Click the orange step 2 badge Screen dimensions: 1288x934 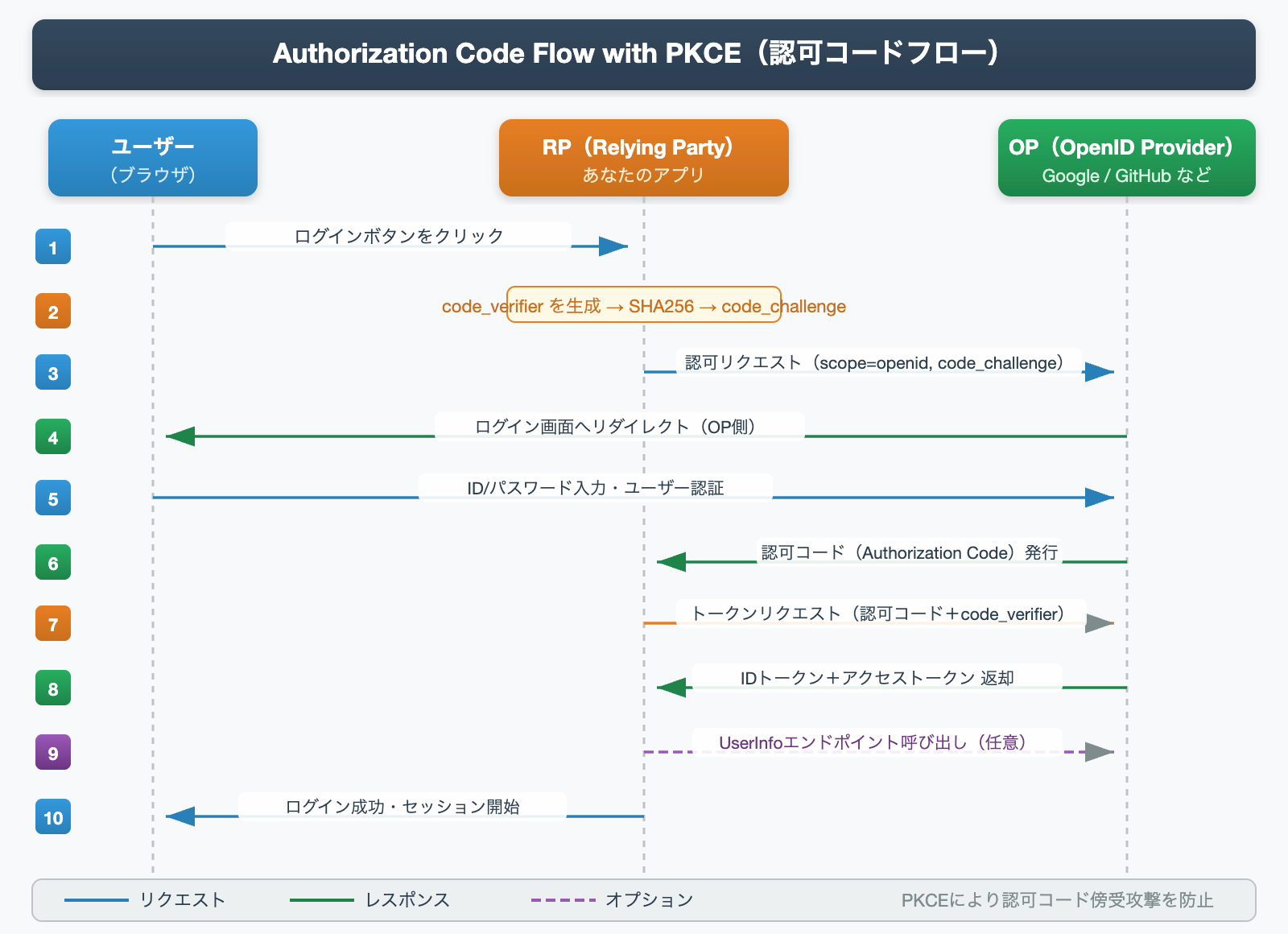52,311
